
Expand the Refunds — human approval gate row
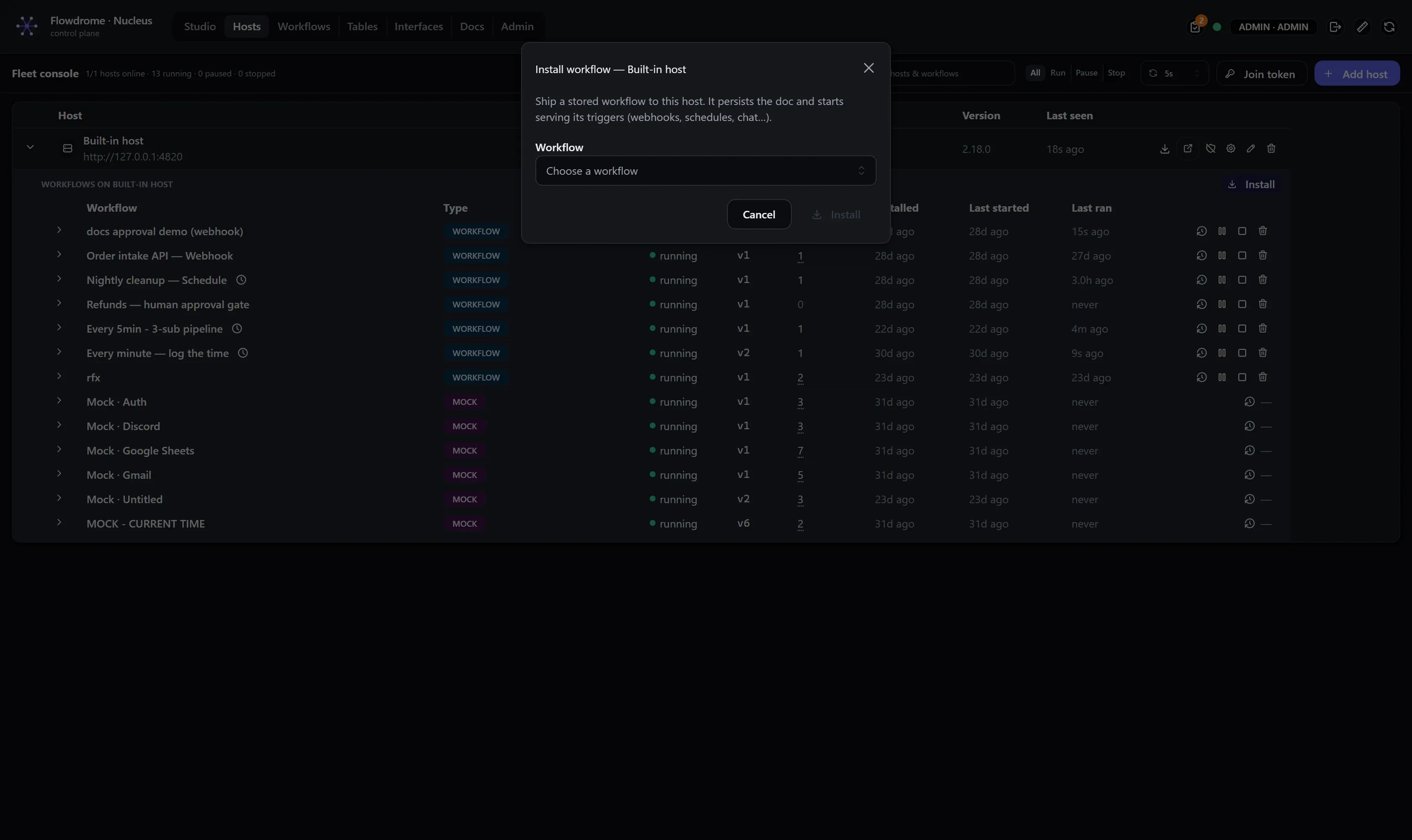pos(59,303)
